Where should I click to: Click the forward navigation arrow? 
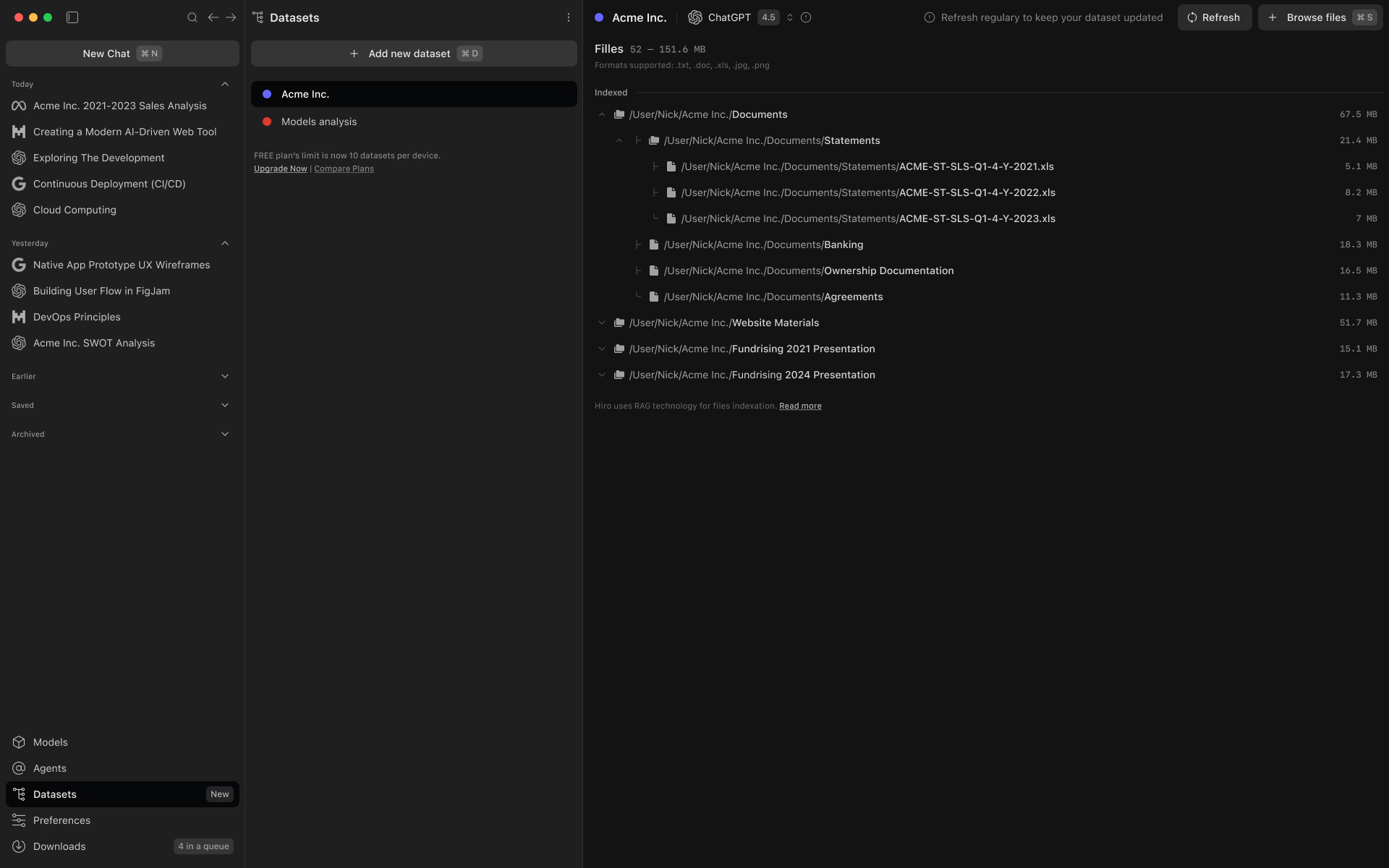point(231,17)
